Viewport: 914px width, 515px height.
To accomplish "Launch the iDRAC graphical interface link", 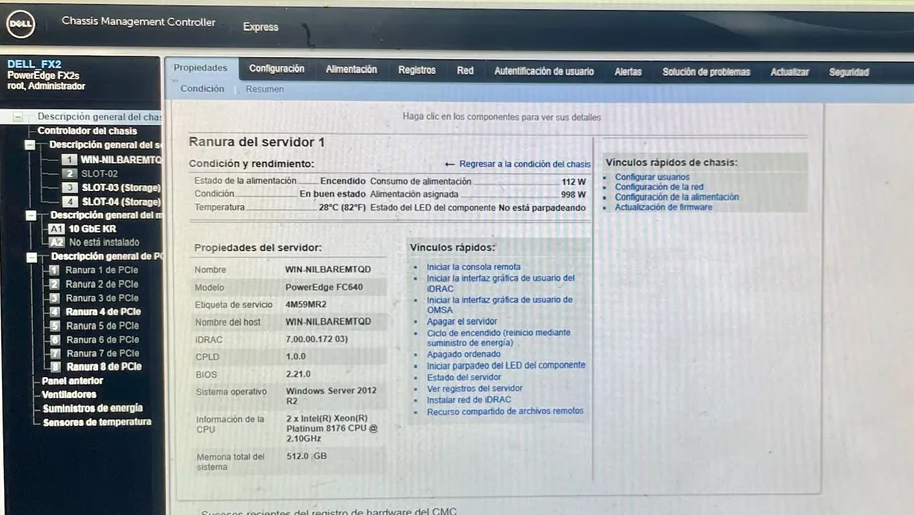I will click(501, 283).
